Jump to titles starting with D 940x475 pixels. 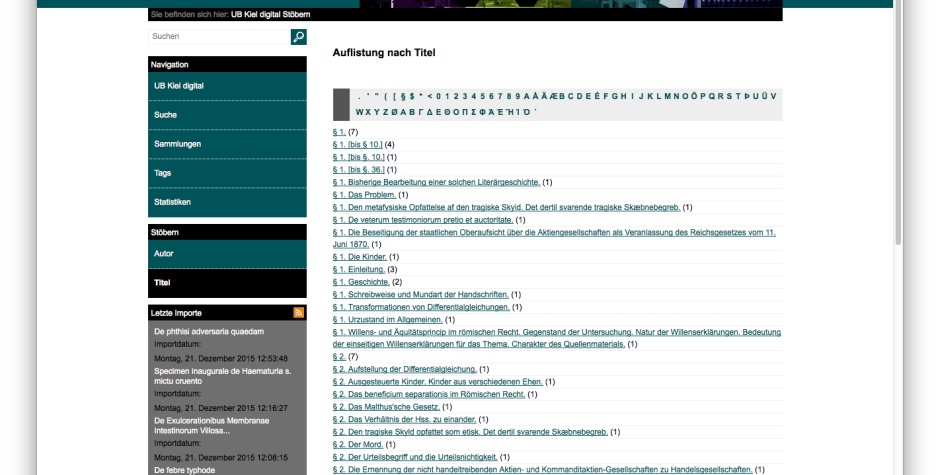579,96
